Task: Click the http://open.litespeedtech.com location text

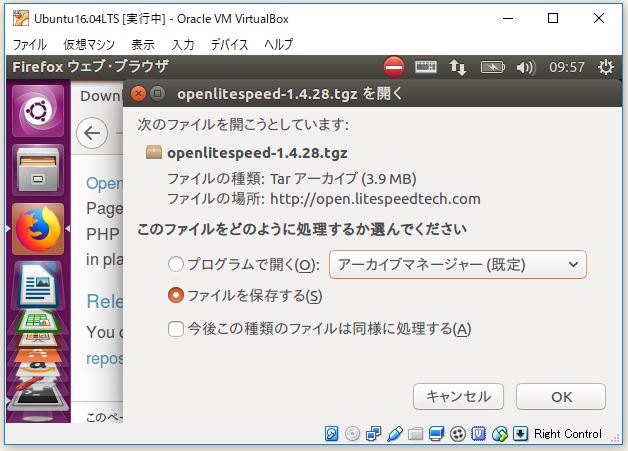Action: (x=375, y=199)
